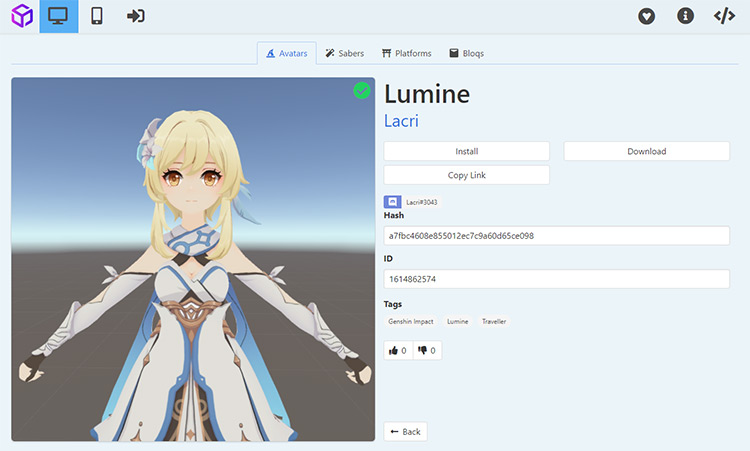The width and height of the screenshot is (750, 451).
Task: Switch to the Sabers tab
Action: [x=344, y=53]
